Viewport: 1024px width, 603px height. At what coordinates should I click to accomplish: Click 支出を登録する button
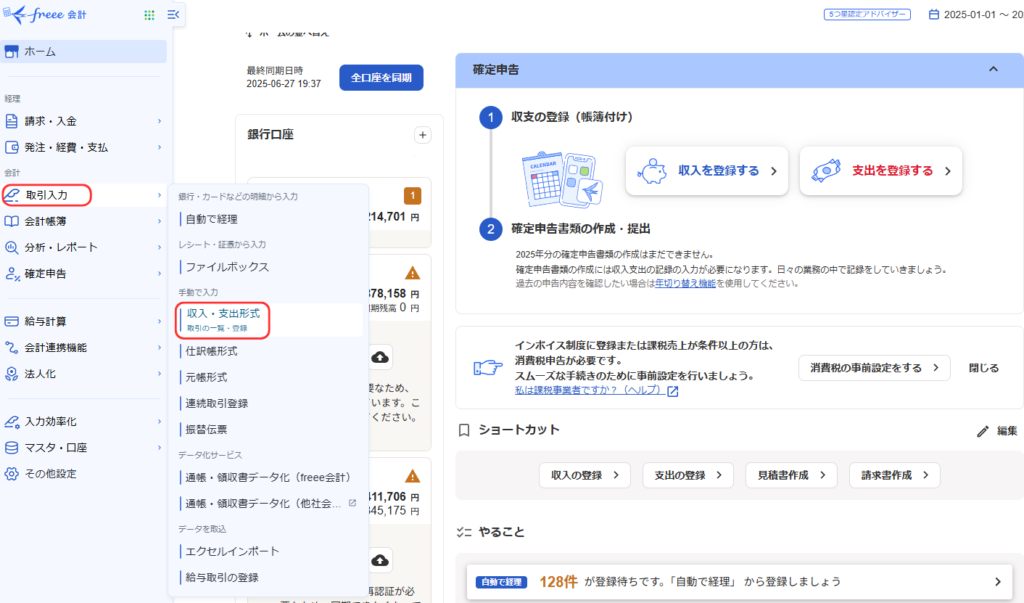[880, 171]
